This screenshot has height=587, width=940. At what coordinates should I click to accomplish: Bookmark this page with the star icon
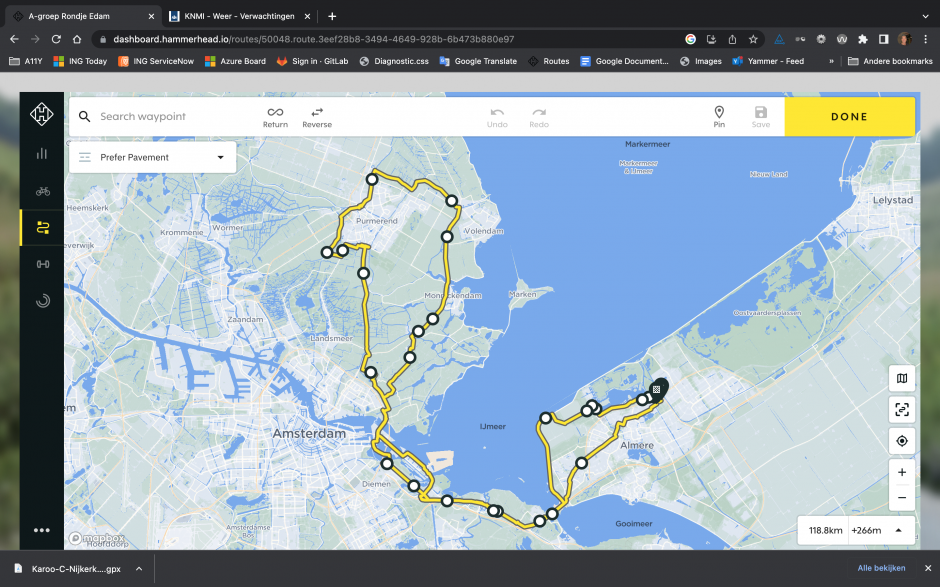tap(753, 39)
